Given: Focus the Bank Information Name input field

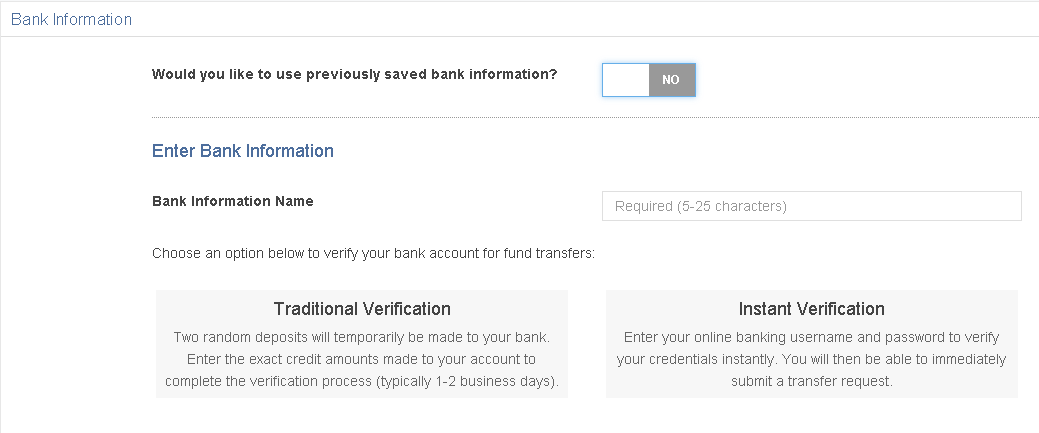Looking at the screenshot, I should (811, 206).
